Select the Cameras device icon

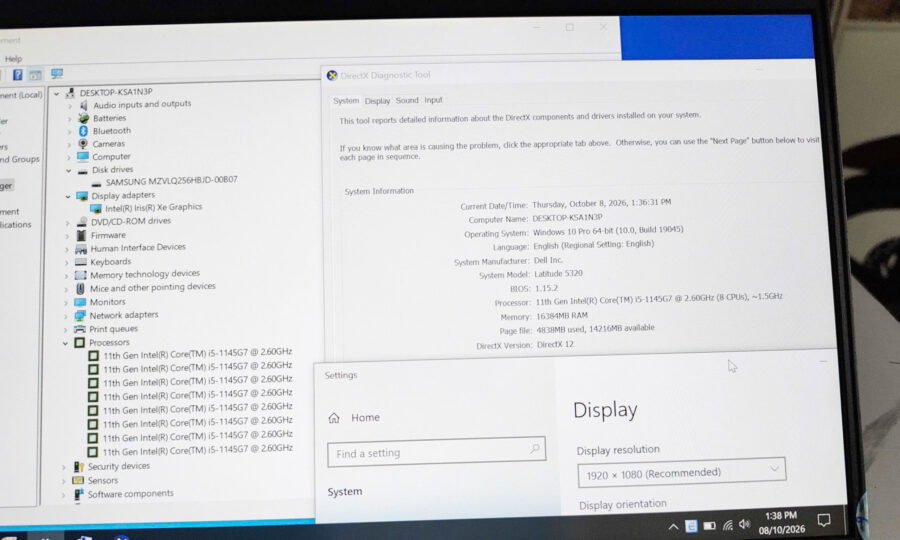[83, 144]
